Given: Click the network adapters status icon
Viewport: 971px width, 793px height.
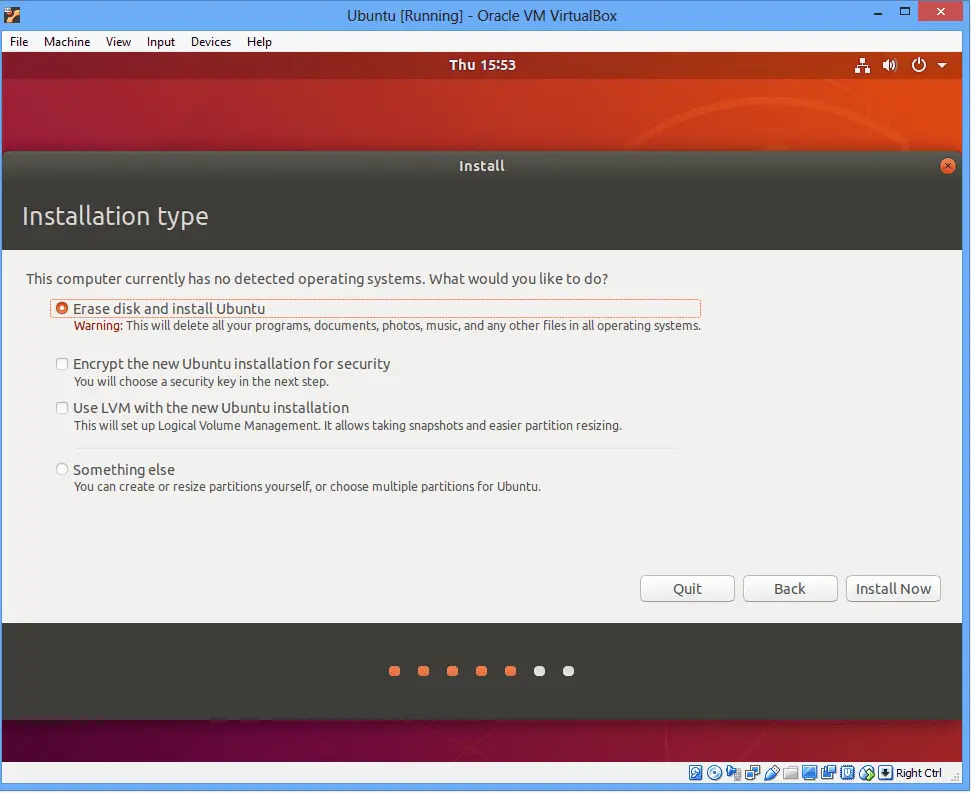Looking at the screenshot, I should [x=753, y=773].
